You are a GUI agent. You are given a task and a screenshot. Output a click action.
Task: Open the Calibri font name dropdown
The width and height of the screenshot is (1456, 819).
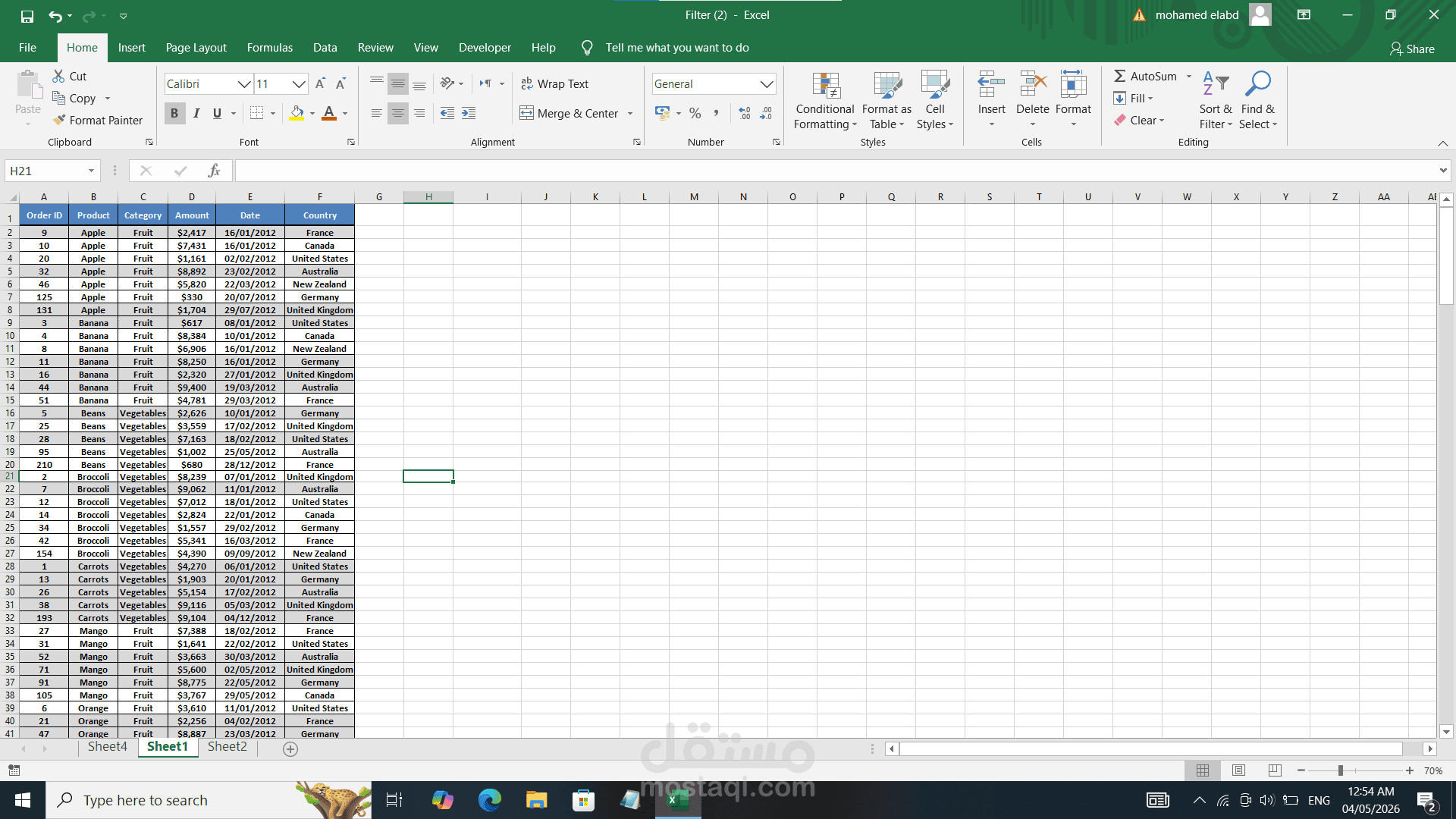pos(244,83)
